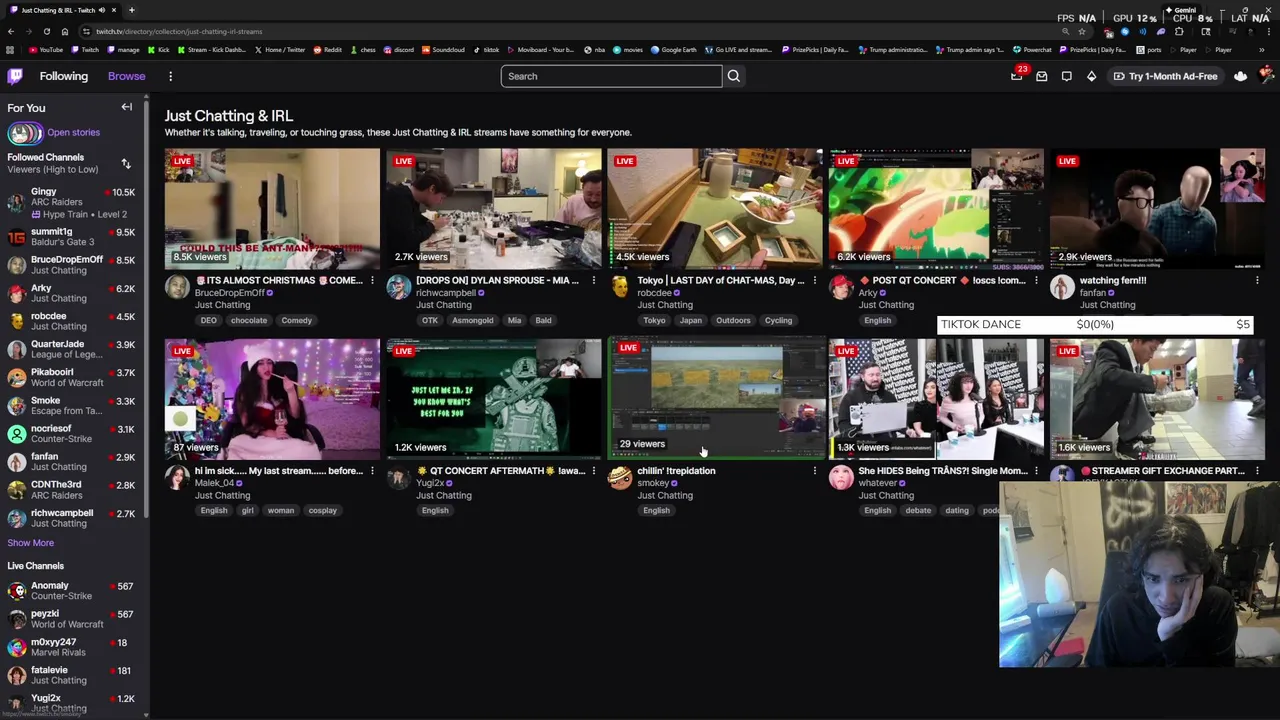Click the chocolate tag
1280x720 pixels.
click(x=249, y=320)
